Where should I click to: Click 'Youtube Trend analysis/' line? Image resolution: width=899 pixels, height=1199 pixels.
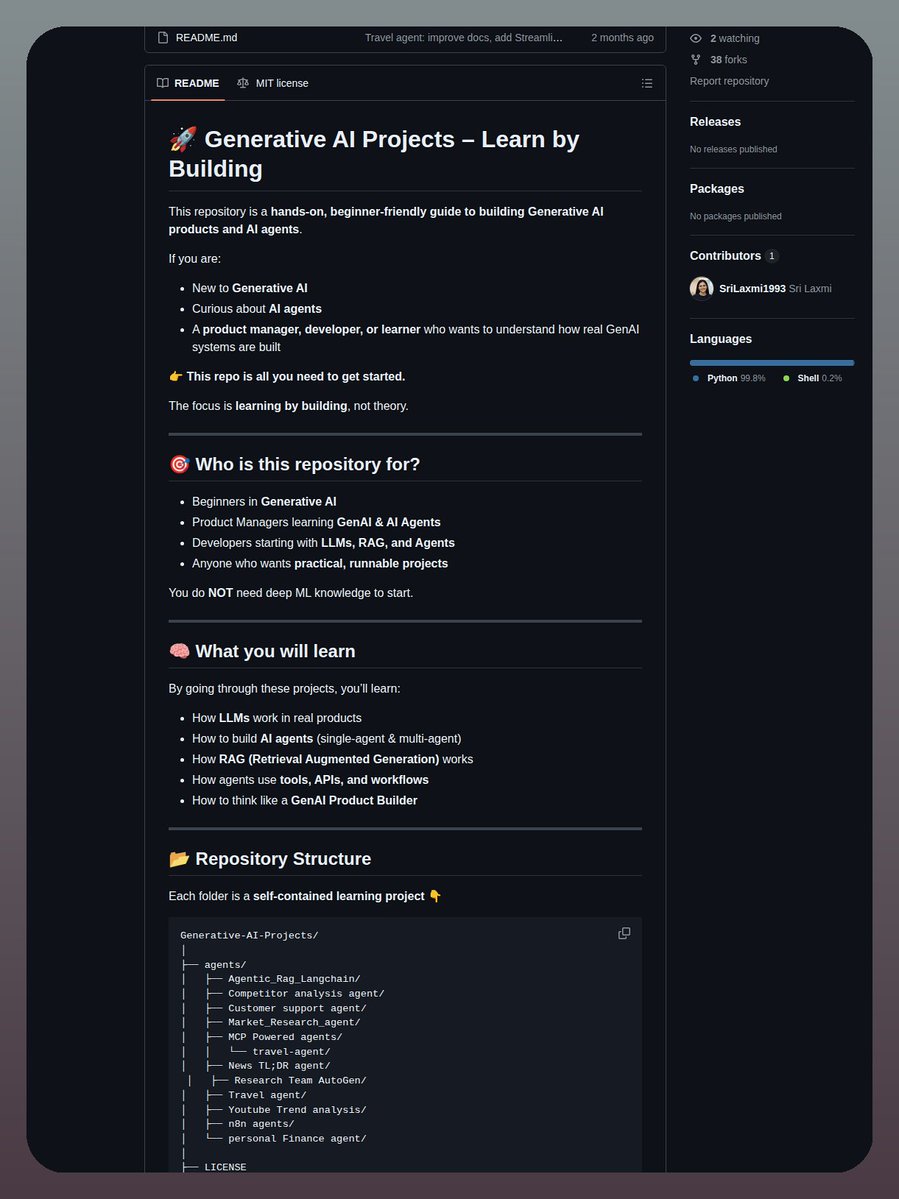[x=297, y=1110]
